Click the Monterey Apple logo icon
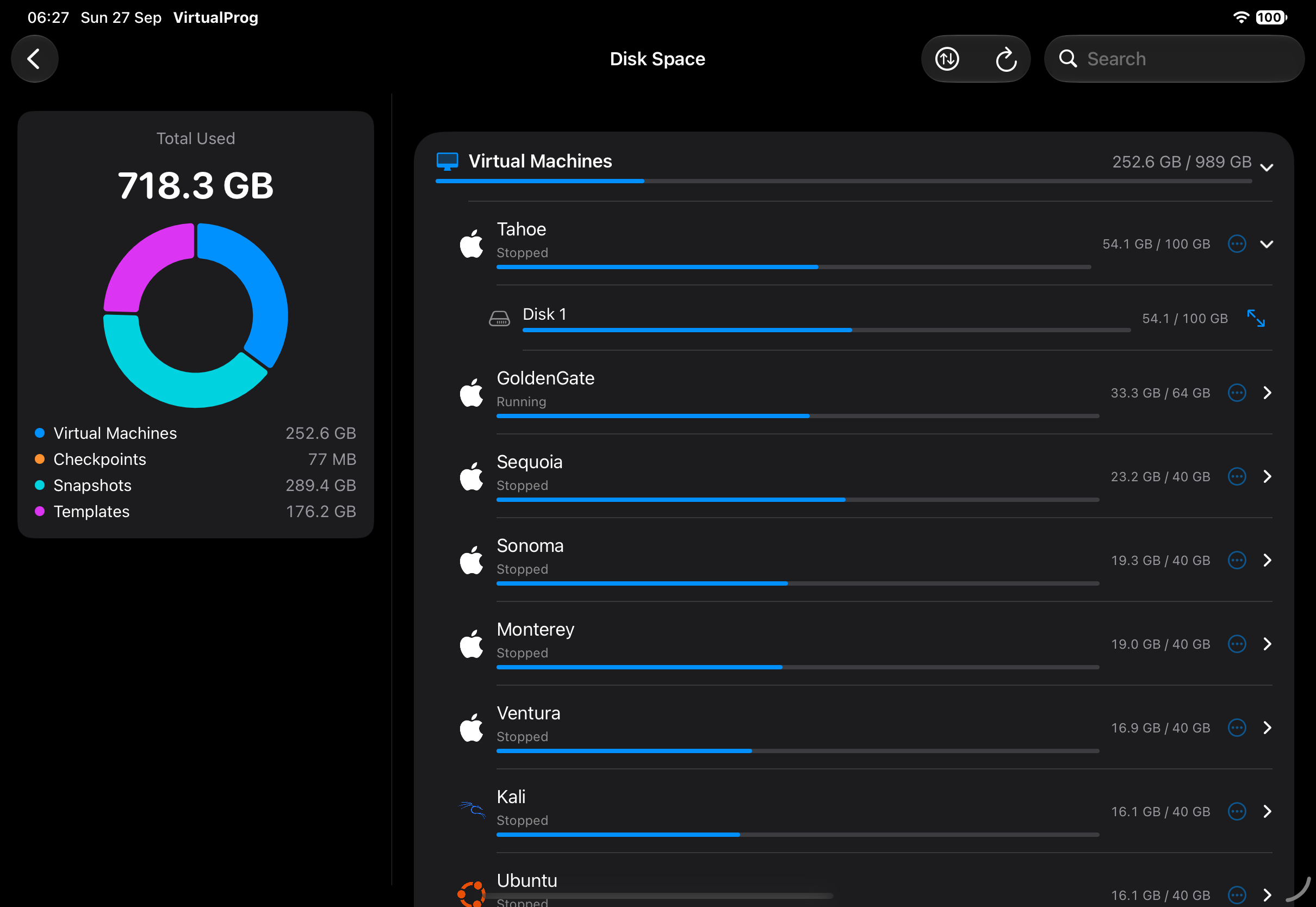1316x907 pixels. click(471, 644)
